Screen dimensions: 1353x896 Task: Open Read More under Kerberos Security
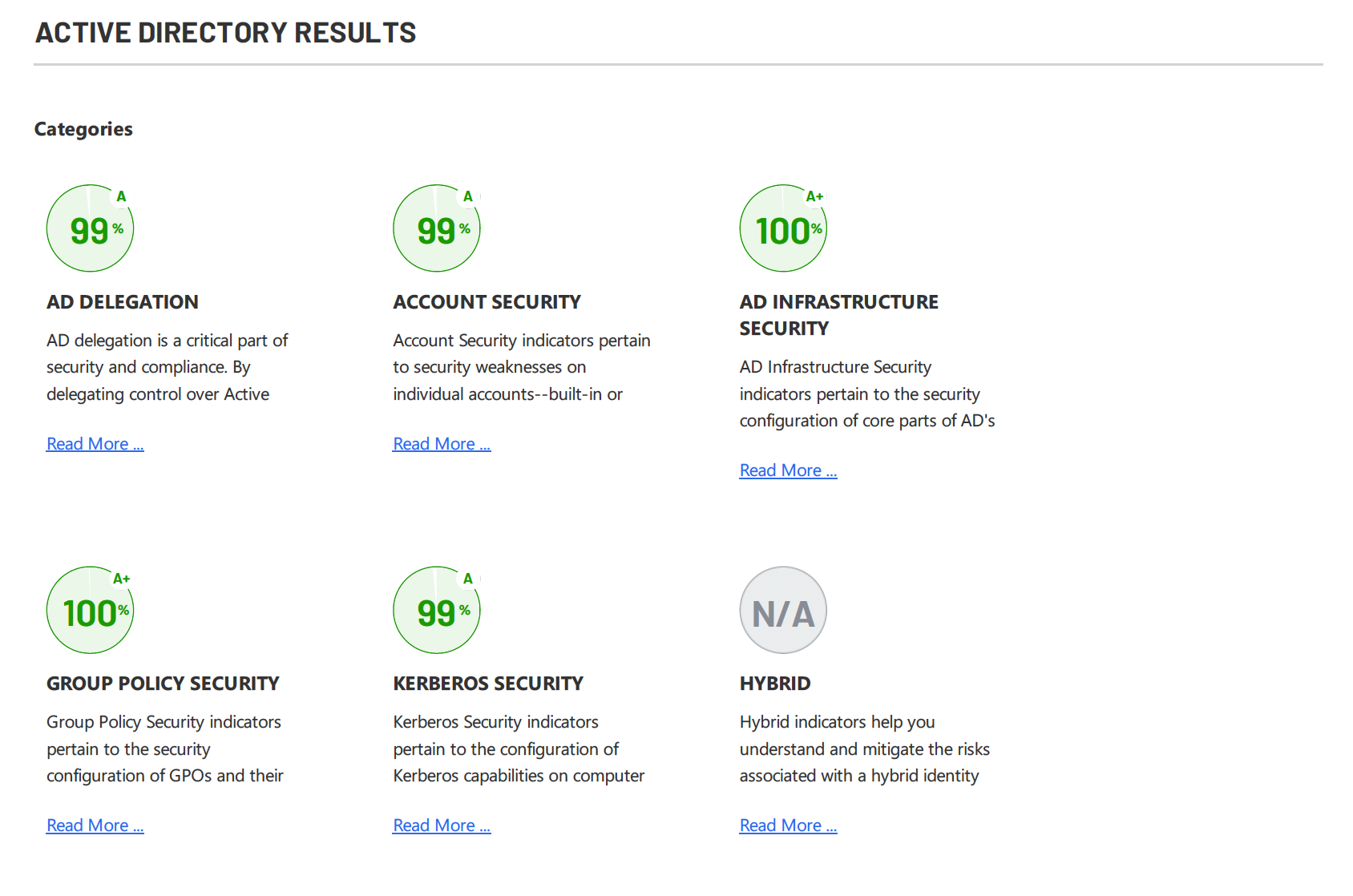[x=442, y=825]
